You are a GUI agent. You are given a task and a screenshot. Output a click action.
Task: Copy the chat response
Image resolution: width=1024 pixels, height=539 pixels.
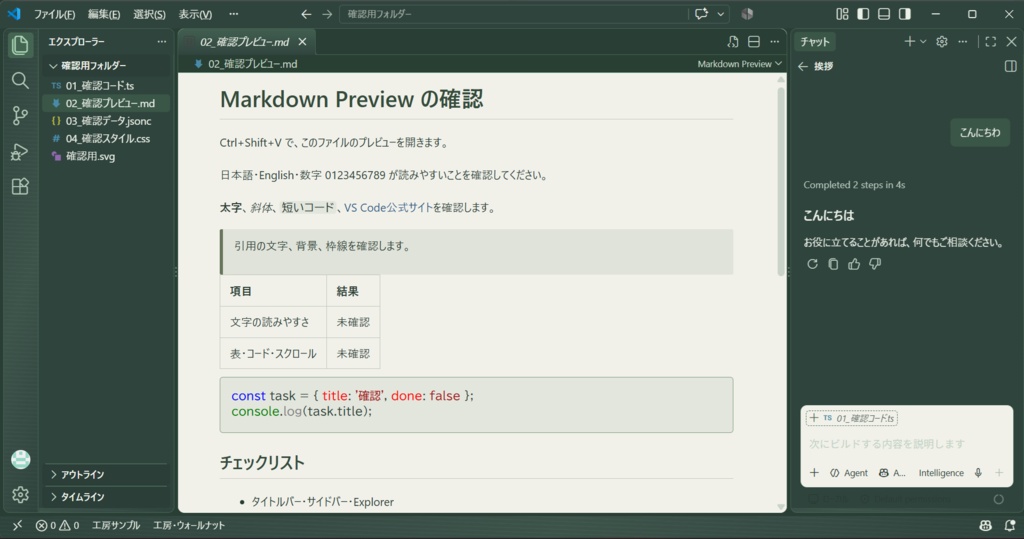point(833,264)
